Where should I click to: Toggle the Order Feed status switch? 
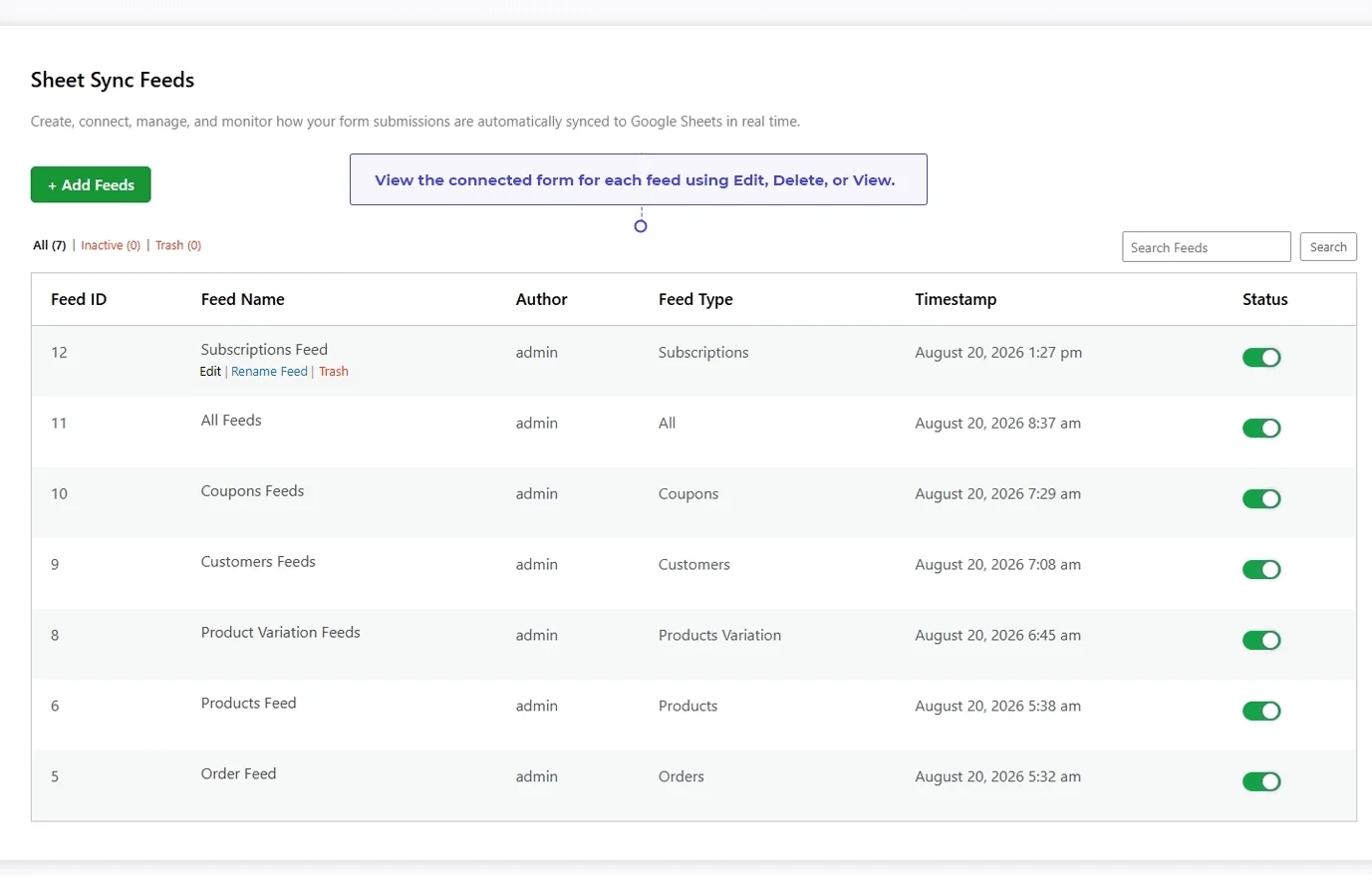[x=1261, y=782]
